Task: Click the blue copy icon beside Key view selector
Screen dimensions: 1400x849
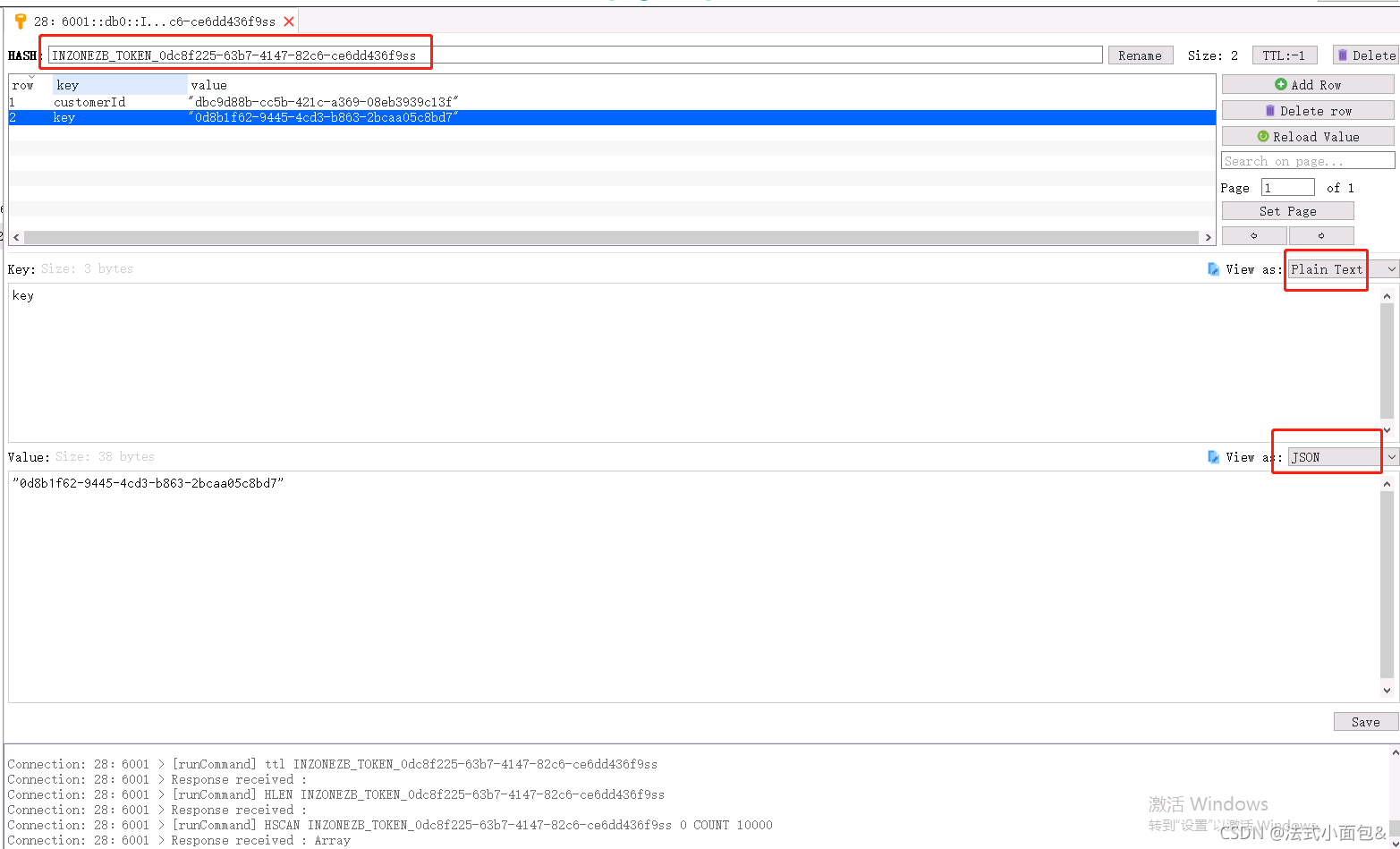Action: (x=1213, y=268)
